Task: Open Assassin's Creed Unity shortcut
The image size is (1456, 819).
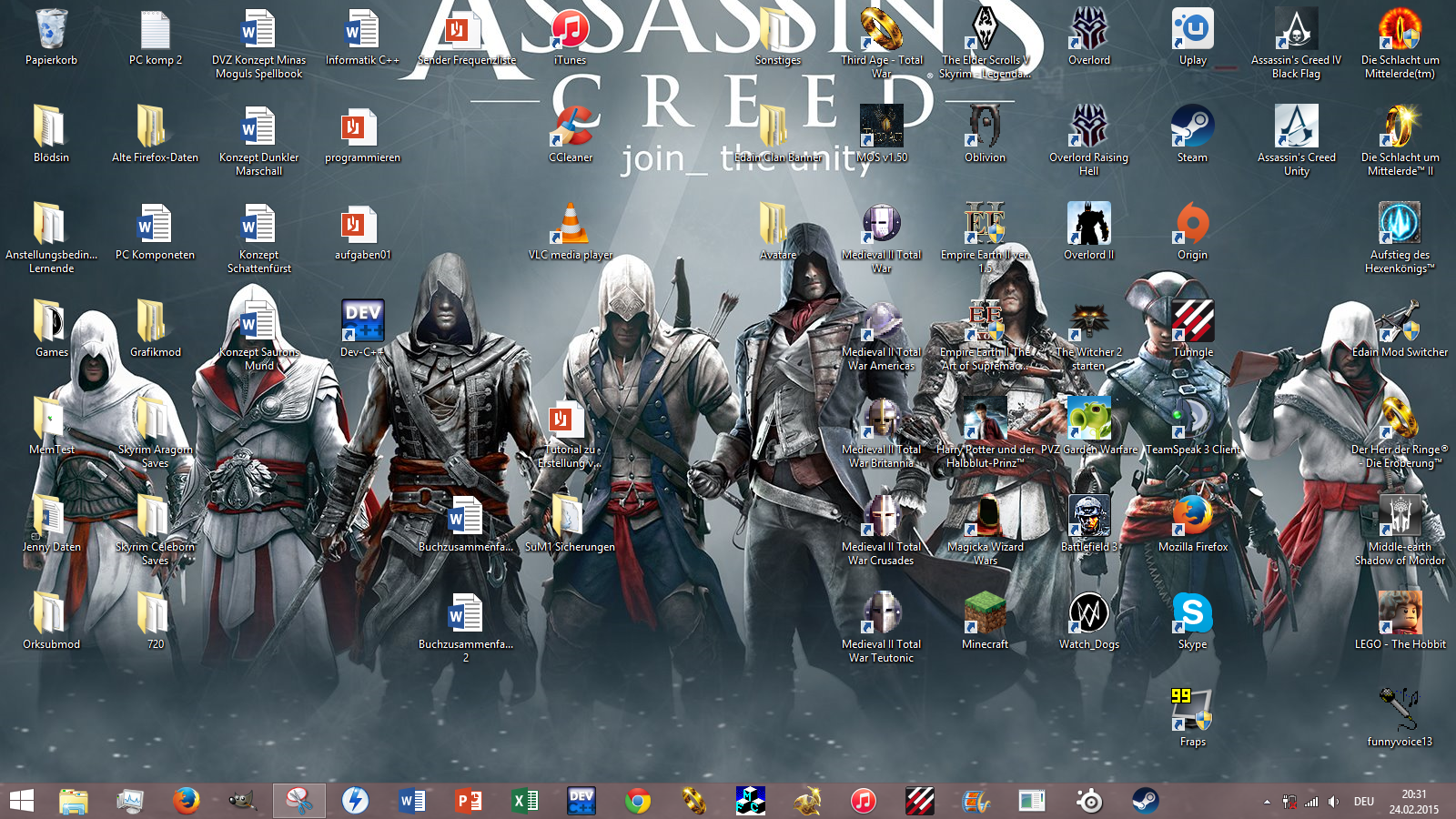Action: (x=1296, y=126)
